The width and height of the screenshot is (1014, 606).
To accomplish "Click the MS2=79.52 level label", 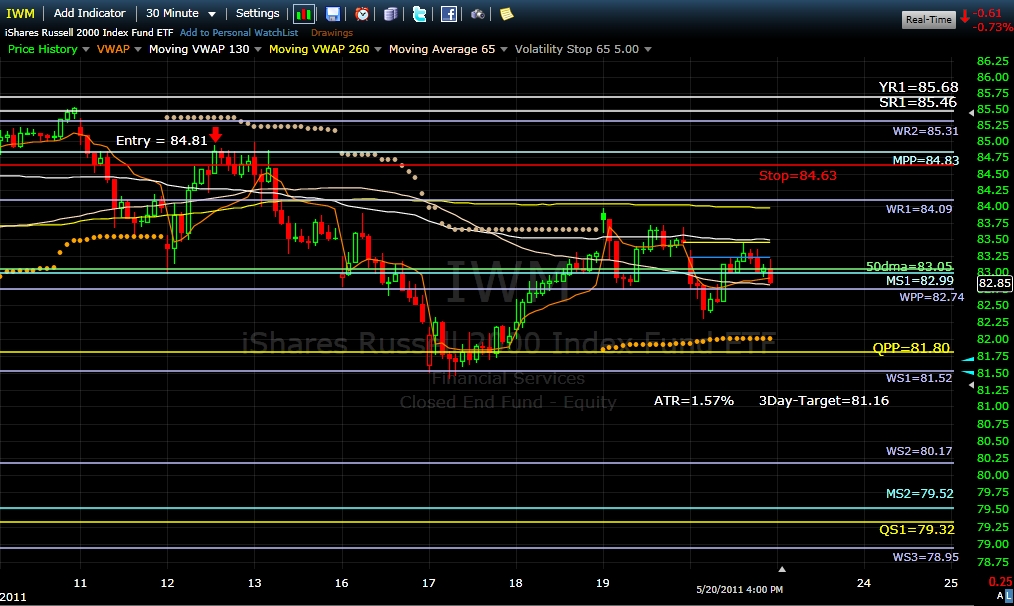I will tap(920, 493).
